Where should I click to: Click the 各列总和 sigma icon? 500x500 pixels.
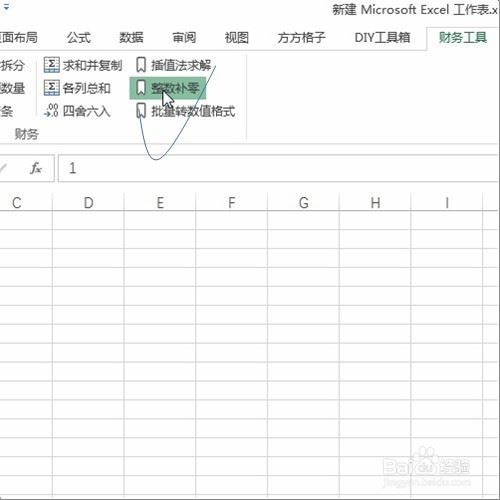coord(52,88)
